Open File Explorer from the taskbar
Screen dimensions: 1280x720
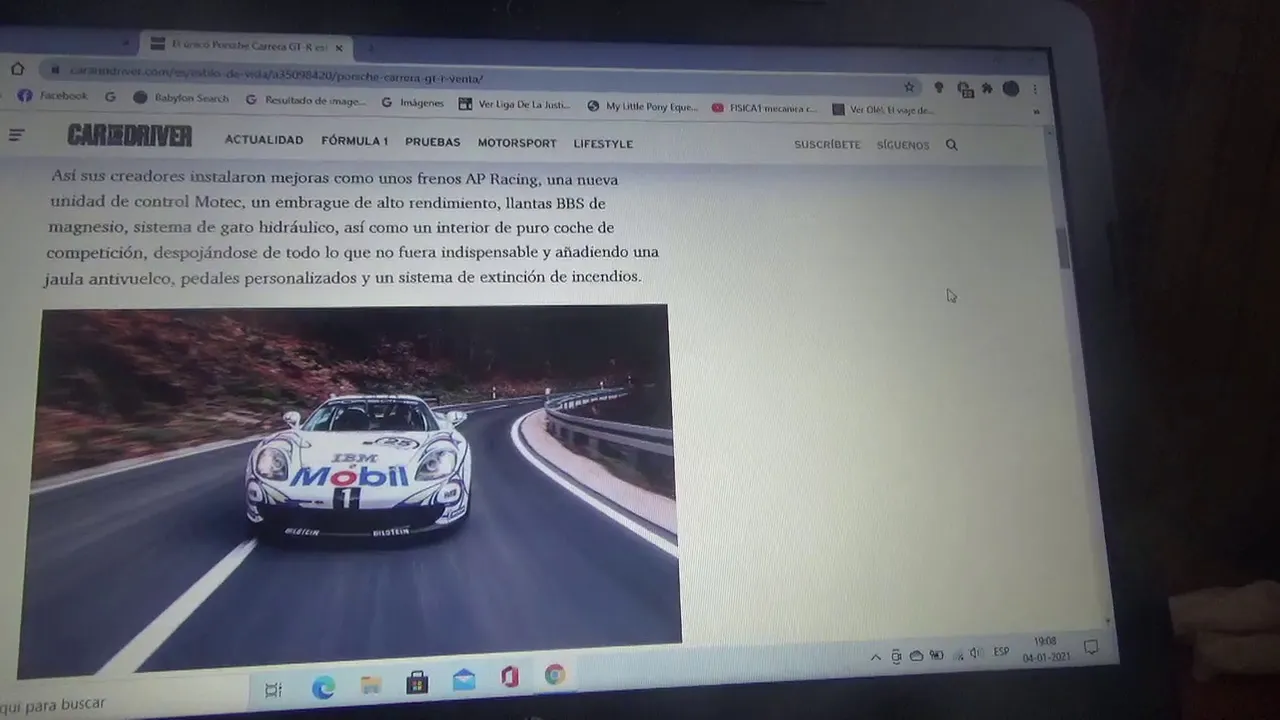[371, 685]
